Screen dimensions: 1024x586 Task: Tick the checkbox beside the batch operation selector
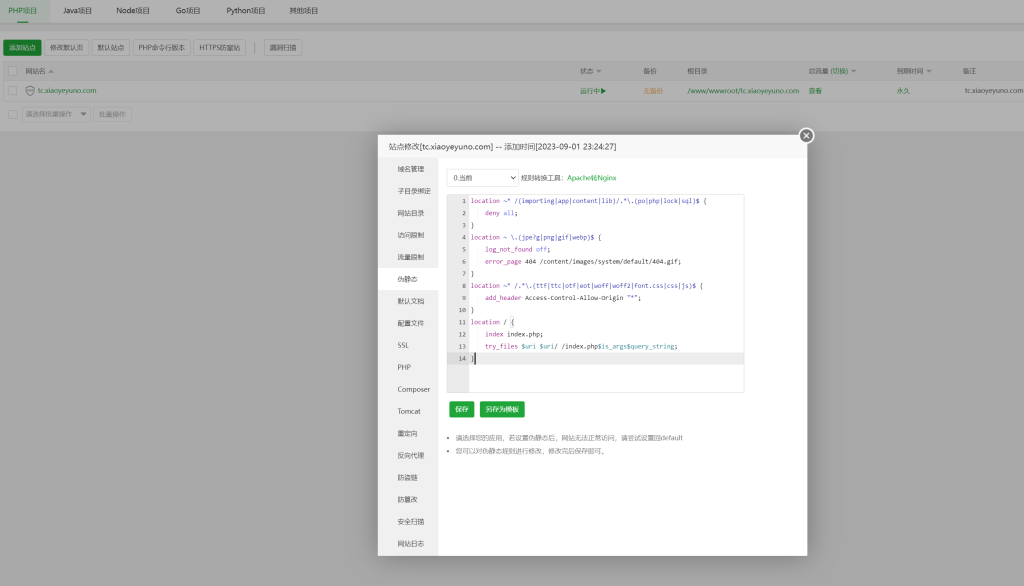pyautogui.click(x=12, y=114)
